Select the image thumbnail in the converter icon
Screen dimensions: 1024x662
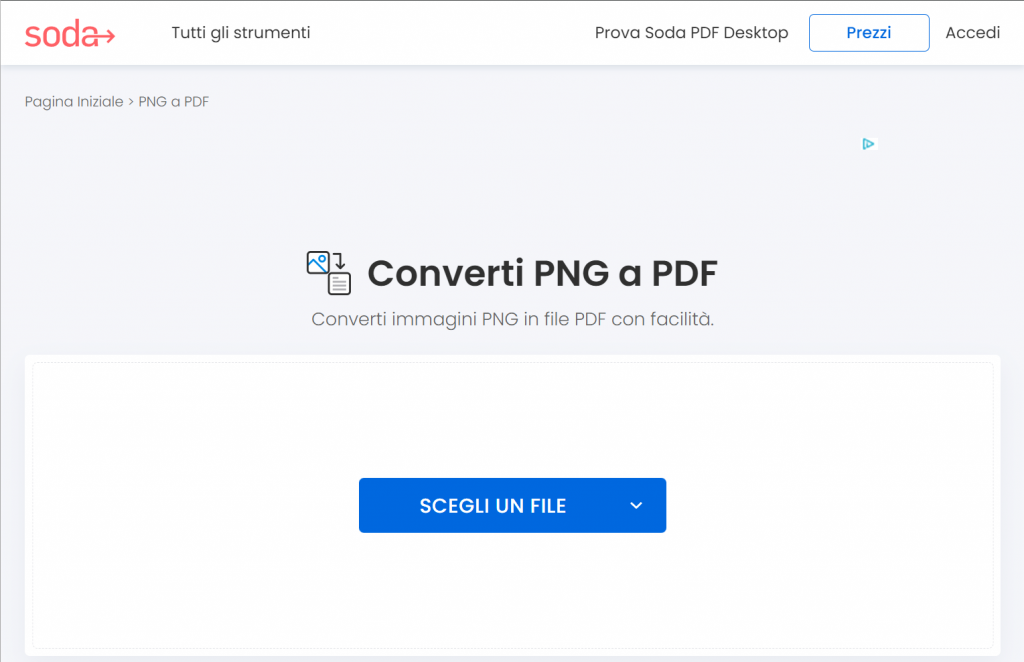319,261
